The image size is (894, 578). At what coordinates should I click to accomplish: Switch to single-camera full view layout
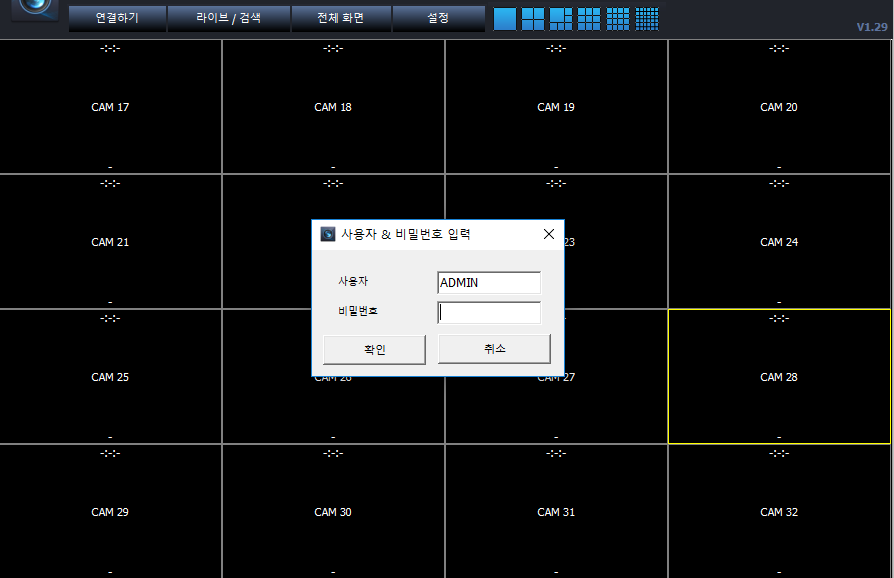505,18
